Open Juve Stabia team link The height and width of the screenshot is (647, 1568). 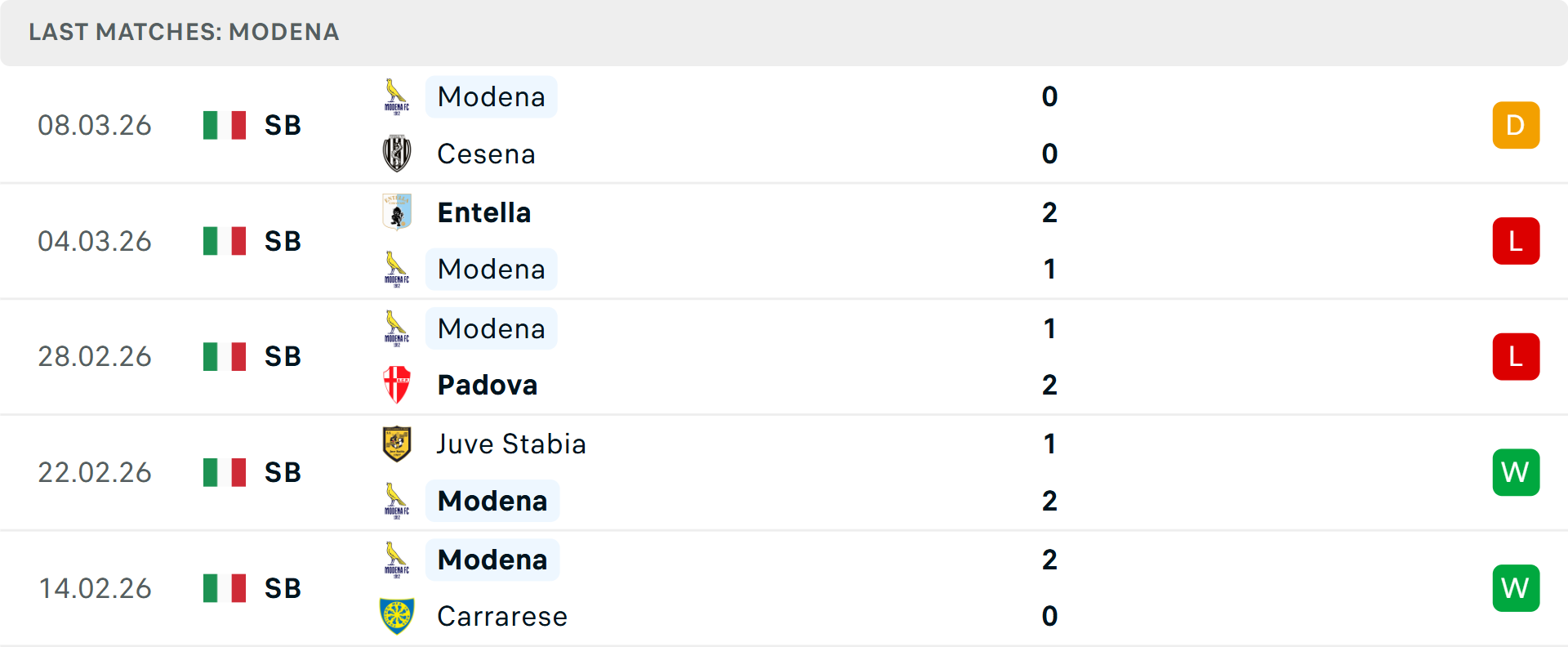[511, 444]
